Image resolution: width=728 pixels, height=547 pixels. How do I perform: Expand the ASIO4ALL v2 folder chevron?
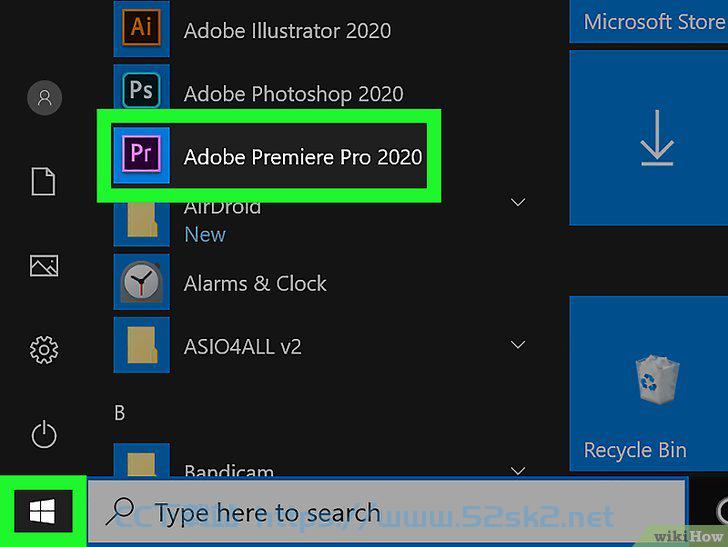(518, 345)
